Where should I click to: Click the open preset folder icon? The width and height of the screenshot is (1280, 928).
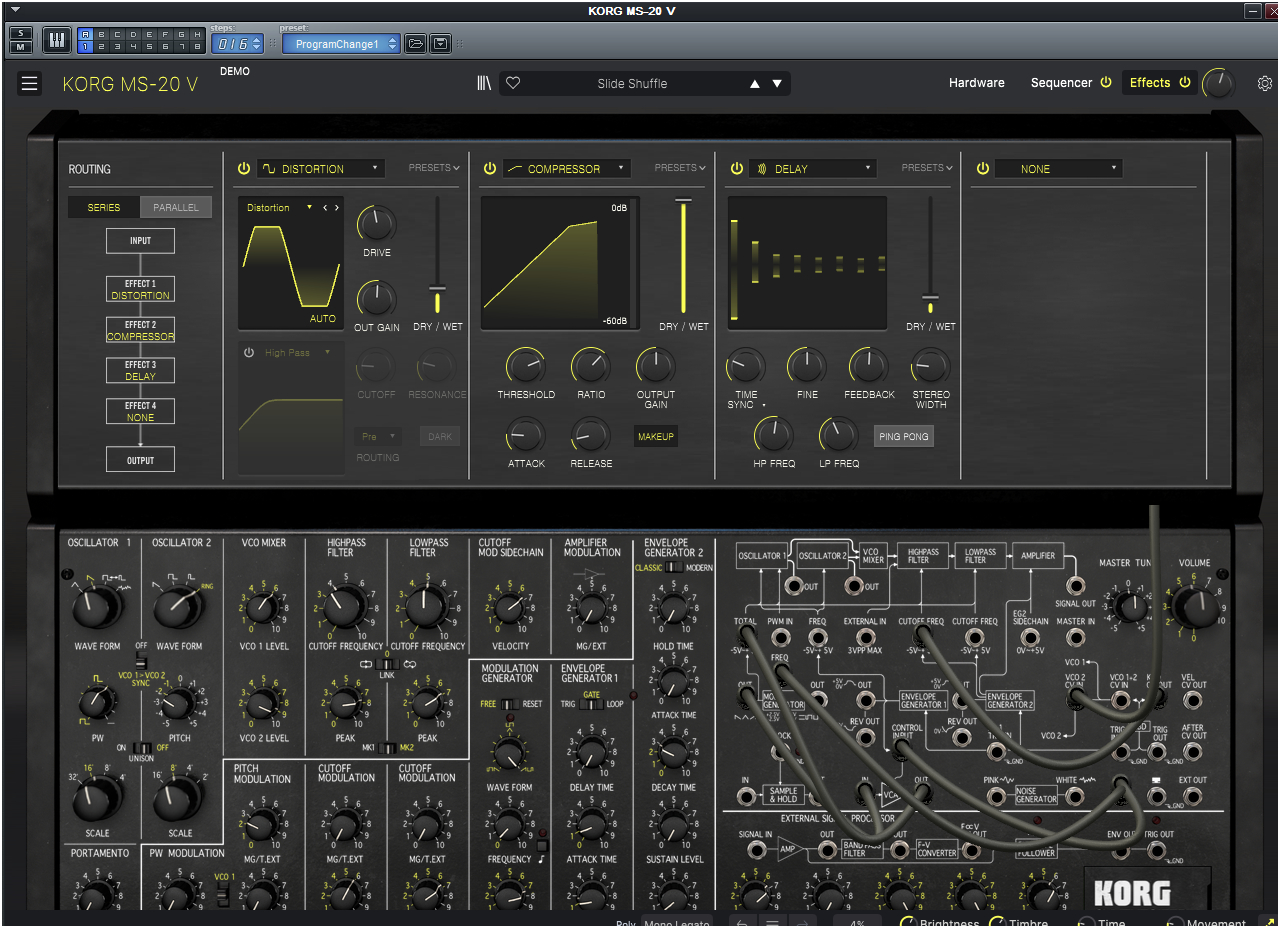tap(415, 44)
